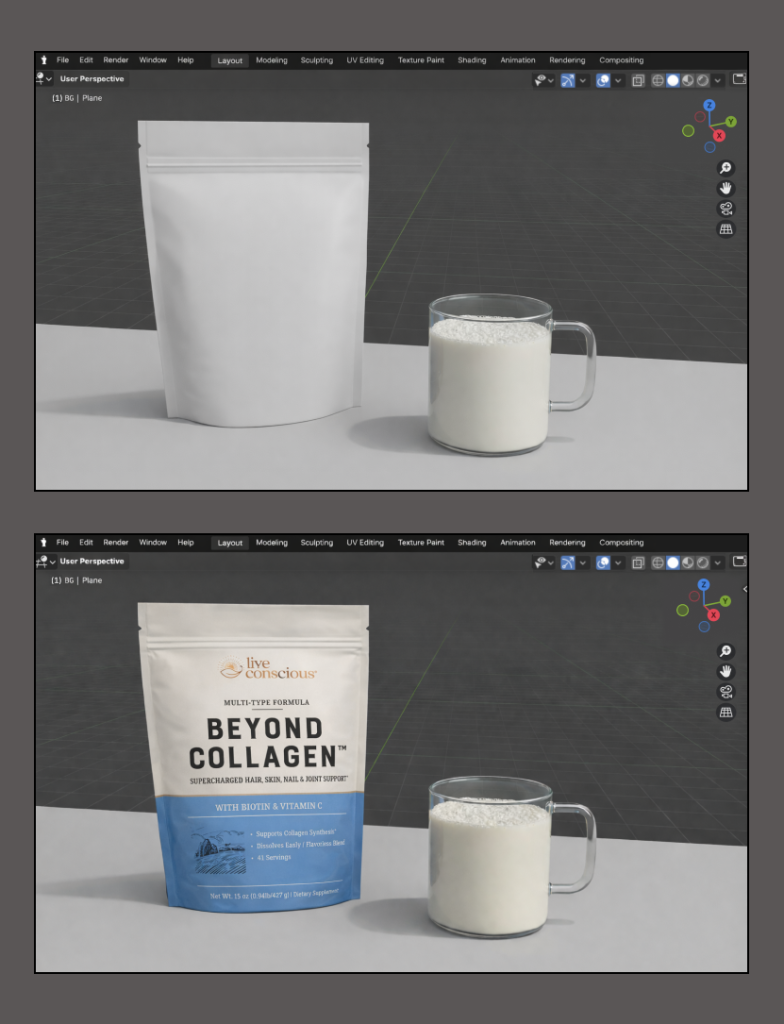Open the Render menu in top window
784x1024 pixels.
click(116, 60)
